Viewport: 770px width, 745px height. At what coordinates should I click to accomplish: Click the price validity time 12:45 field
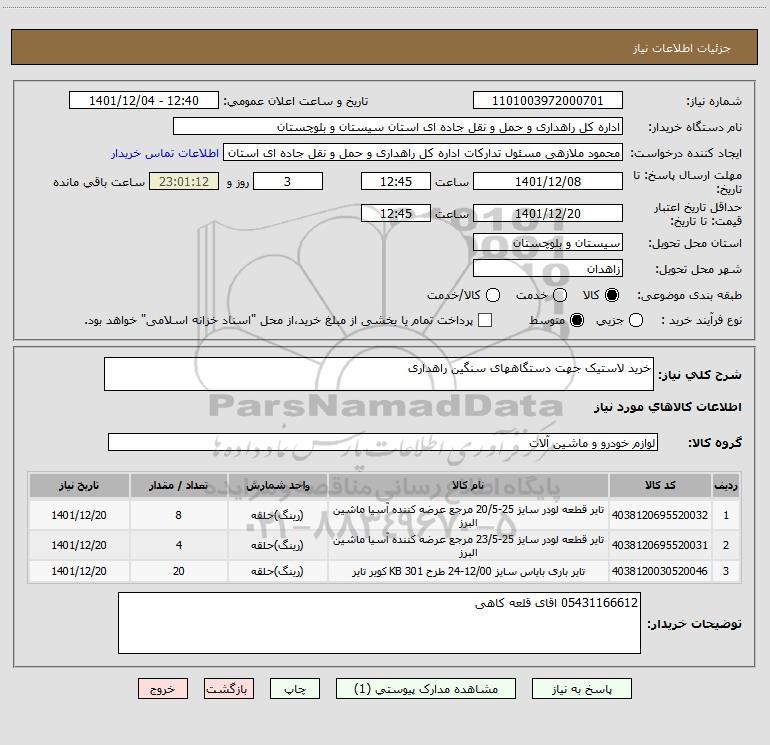(x=396, y=213)
